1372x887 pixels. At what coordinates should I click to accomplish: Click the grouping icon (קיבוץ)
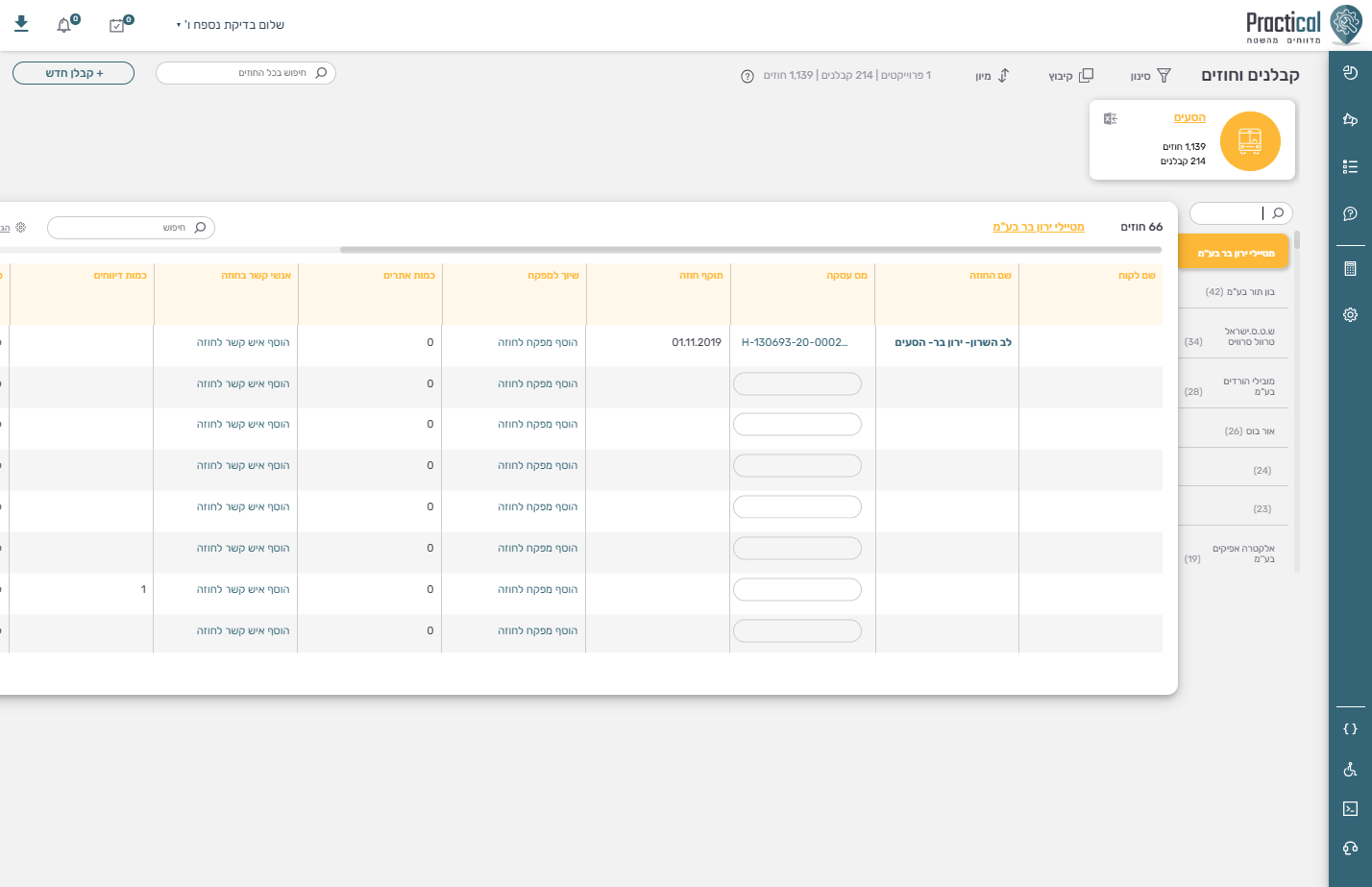1087,75
